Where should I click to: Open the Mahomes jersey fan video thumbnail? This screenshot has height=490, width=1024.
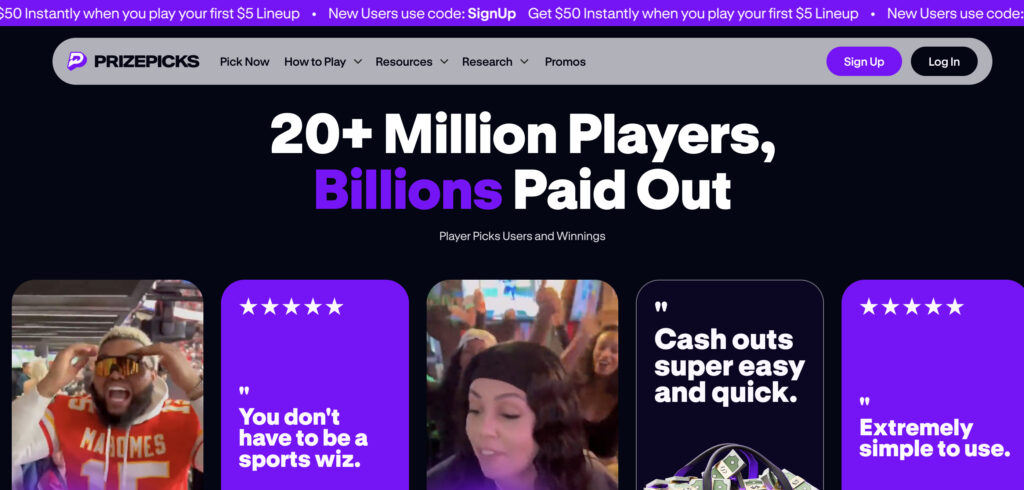click(108, 385)
